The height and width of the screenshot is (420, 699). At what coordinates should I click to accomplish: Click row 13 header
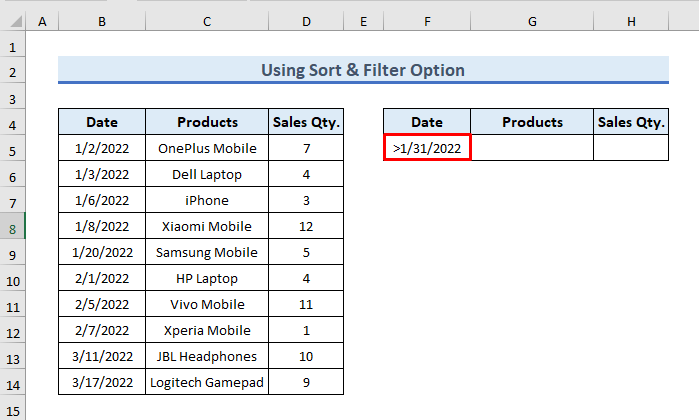pos(13,357)
